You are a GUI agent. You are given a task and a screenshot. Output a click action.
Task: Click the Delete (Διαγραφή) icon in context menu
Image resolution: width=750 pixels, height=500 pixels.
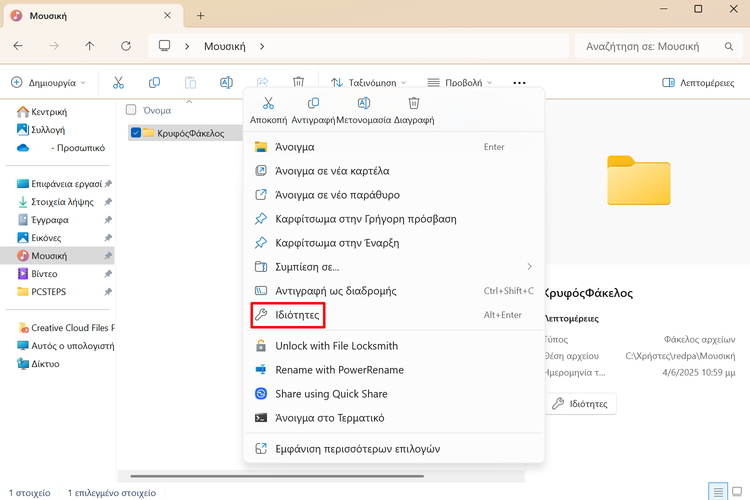414,103
